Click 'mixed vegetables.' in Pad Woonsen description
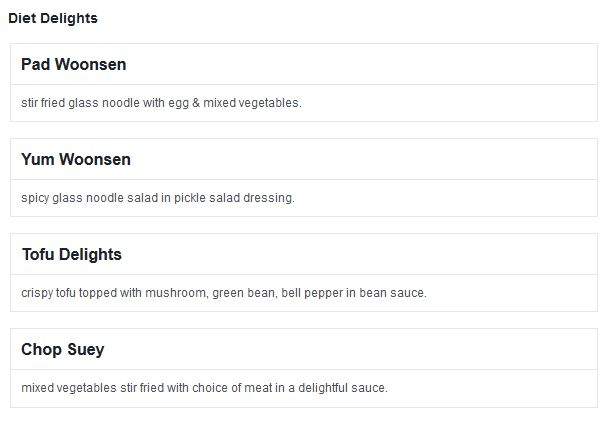This screenshot has height=423, width=610. click(252, 103)
